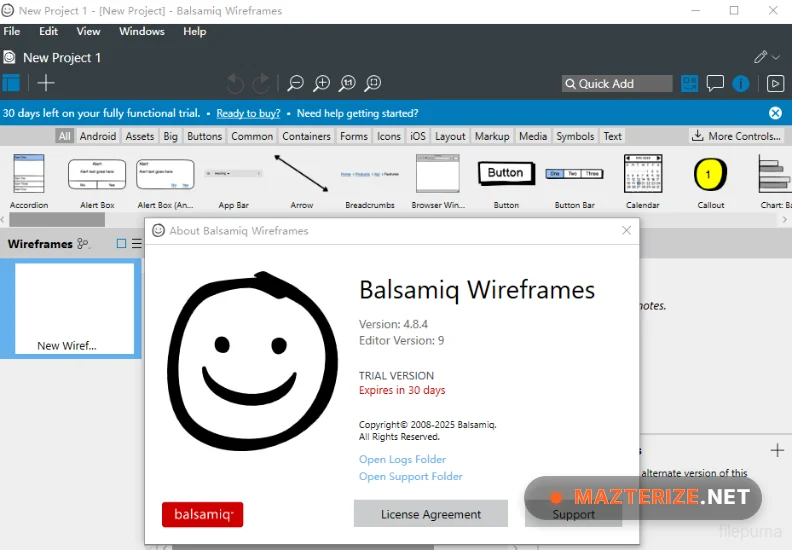Select the New Wireframe thumbnail

click(x=74, y=308)
